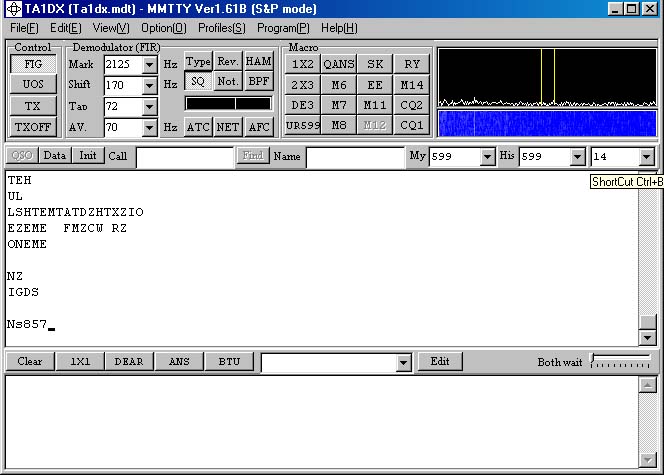Open the Shift frequency dropdown
The height and width of the screenshot is (475, 664).
coord(150,85)
